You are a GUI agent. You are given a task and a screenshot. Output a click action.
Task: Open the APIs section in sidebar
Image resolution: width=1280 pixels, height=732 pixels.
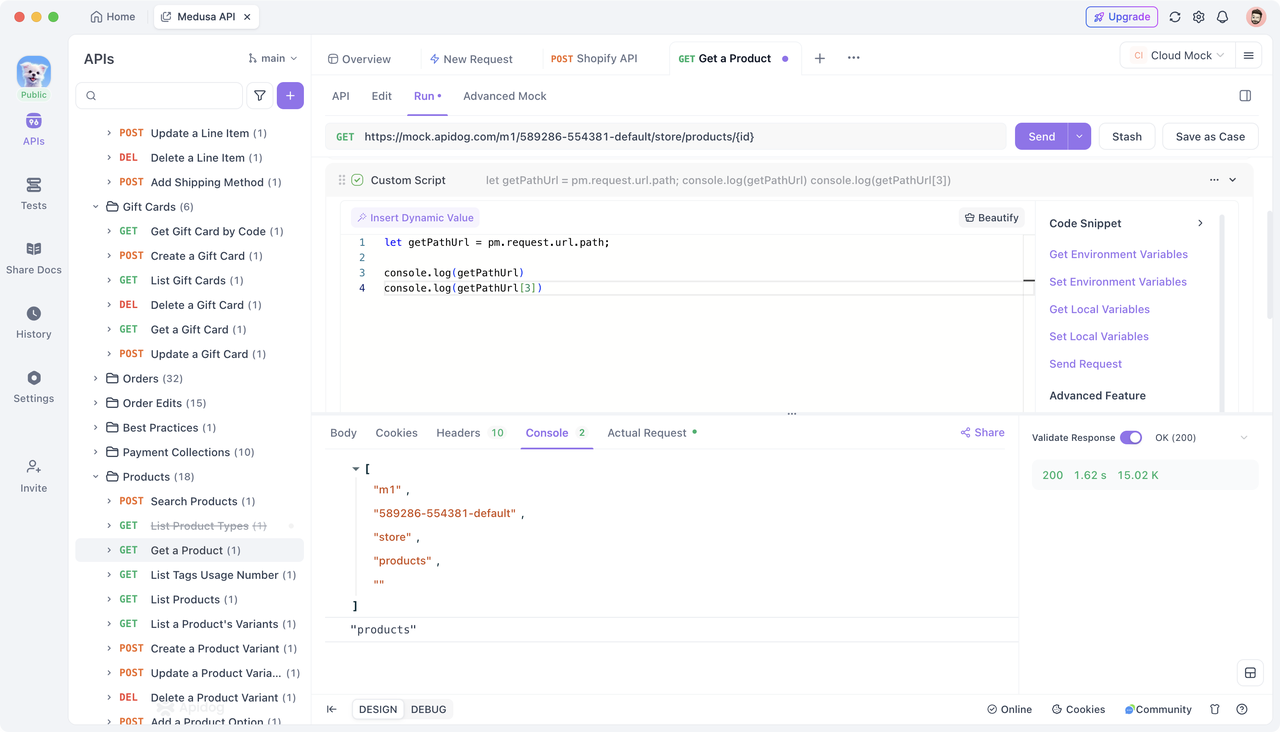click(33, 129)
